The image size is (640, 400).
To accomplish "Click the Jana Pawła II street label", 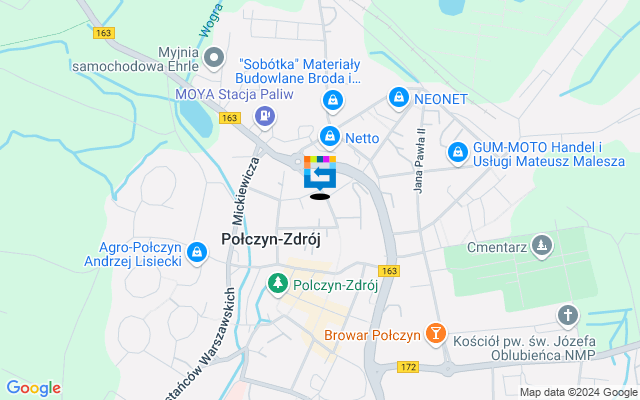I will (x=420, y=160).
